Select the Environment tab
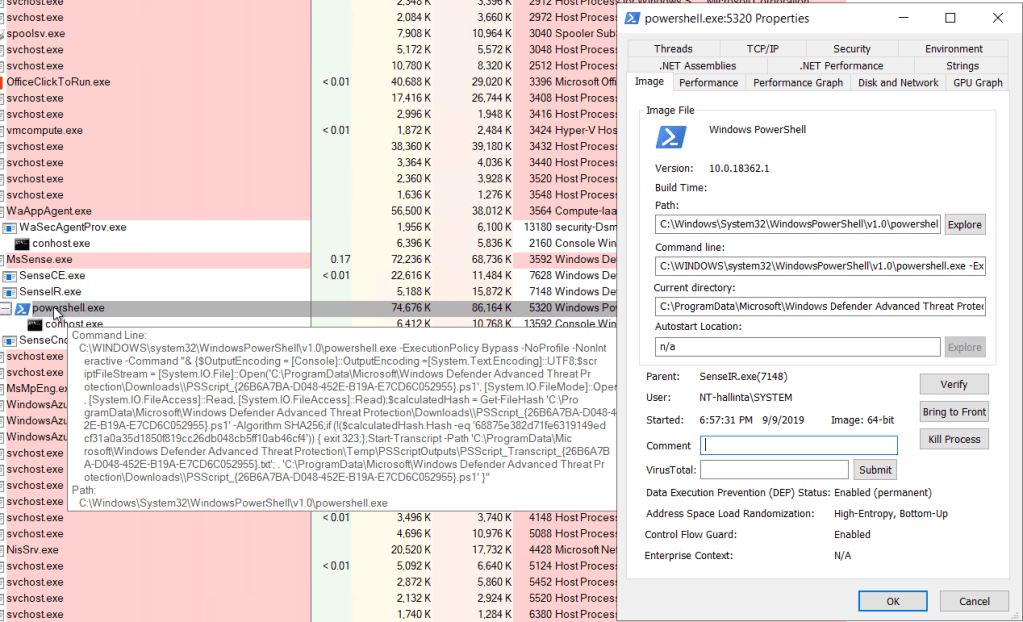The height and width of the screenshot is (622, 1023). (953, 49)
